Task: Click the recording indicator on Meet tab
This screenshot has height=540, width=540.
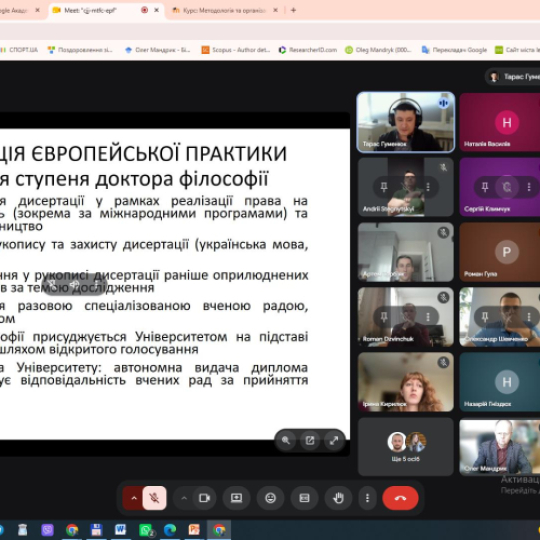Action: (x=145, y=10)
